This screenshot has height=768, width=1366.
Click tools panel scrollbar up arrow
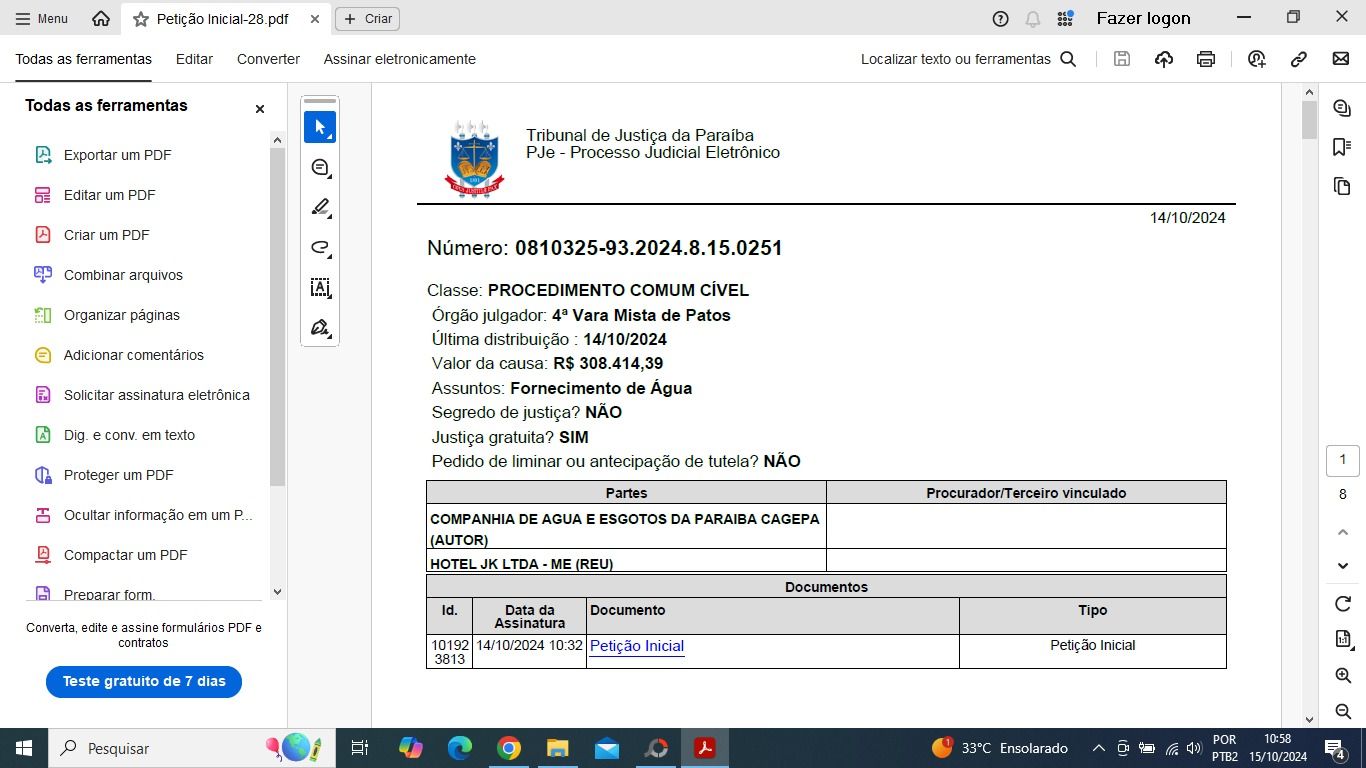tap(278, 139)
